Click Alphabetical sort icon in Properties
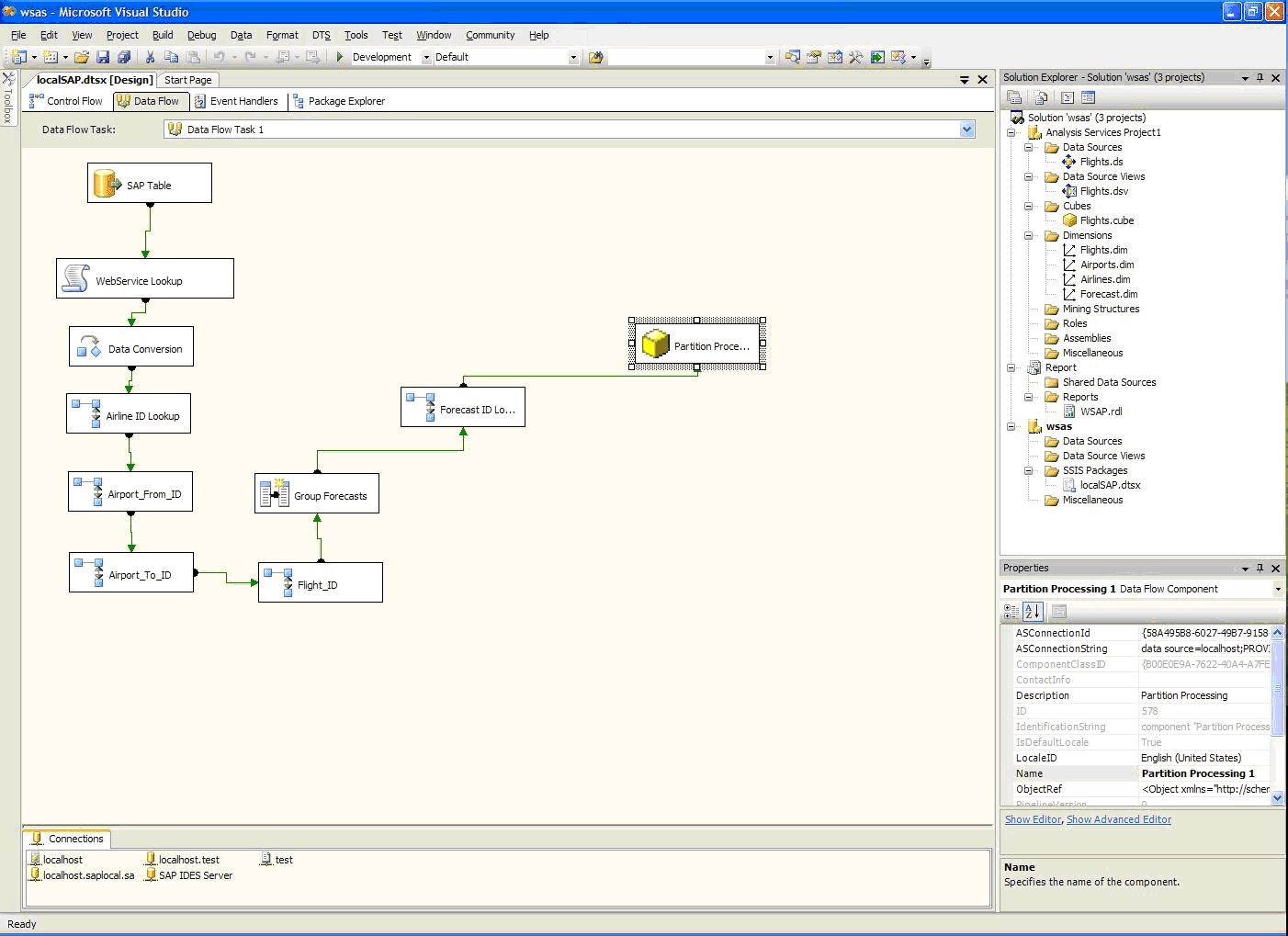 coord(1033,611)
